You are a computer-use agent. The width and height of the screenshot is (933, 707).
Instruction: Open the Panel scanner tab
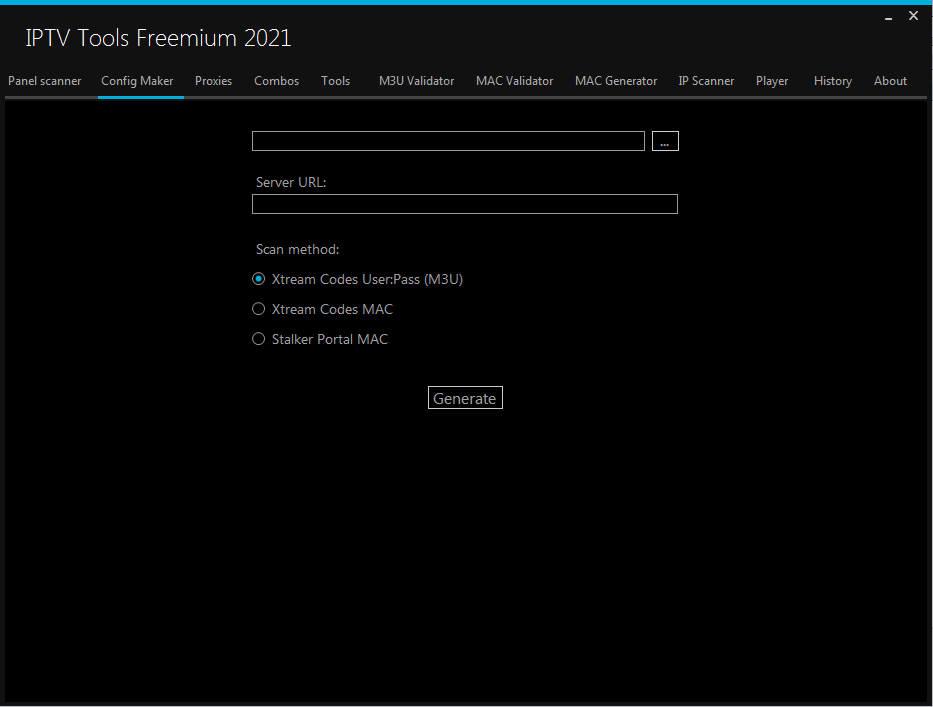[x=45, y=81]
